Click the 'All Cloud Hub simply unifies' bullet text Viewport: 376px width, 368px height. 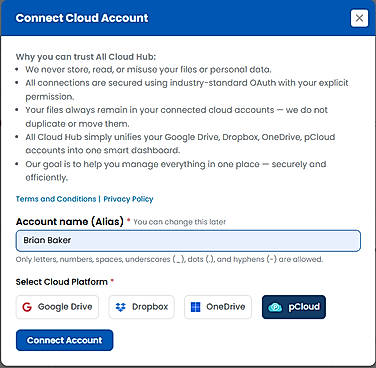click(180, 144)
